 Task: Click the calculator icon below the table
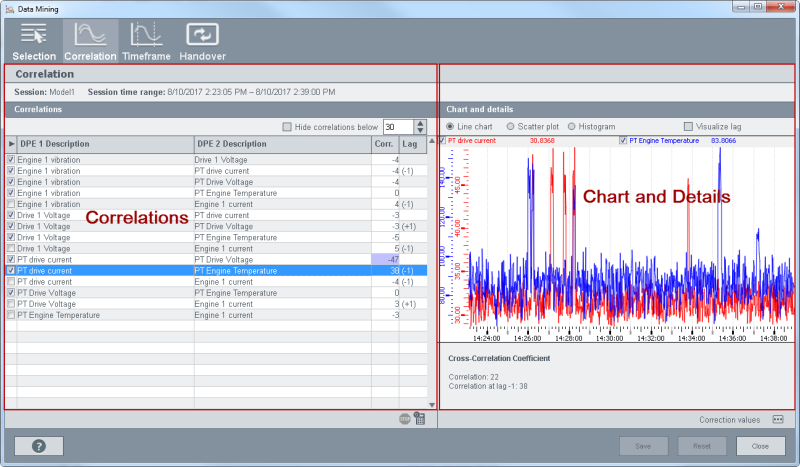click(x=420, y=421)
